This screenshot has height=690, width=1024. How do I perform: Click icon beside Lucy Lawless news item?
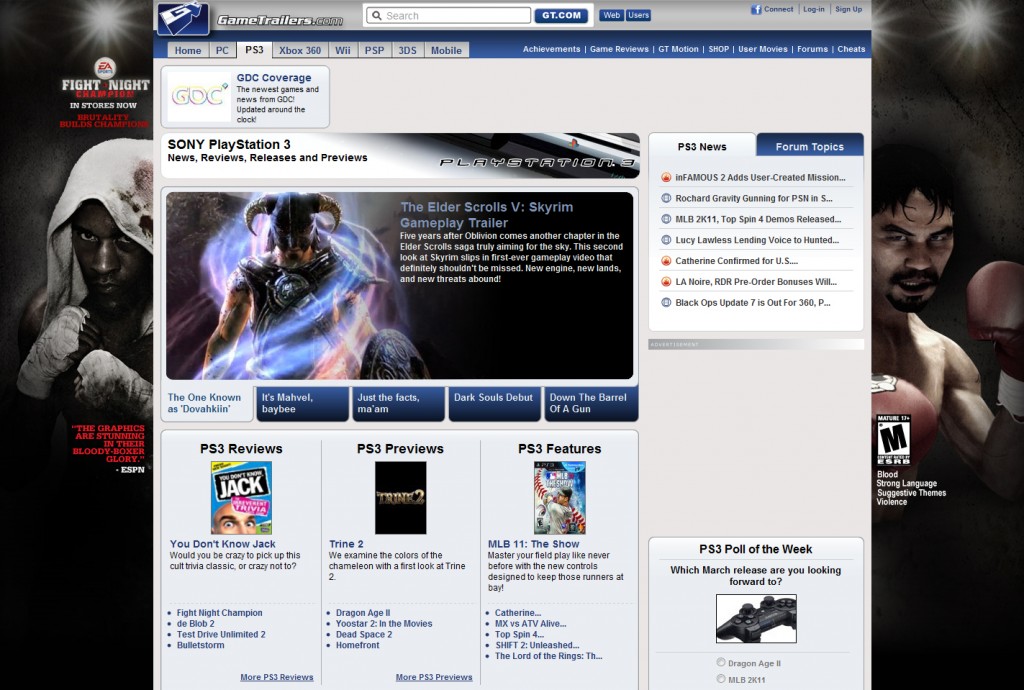coord(666,240)
